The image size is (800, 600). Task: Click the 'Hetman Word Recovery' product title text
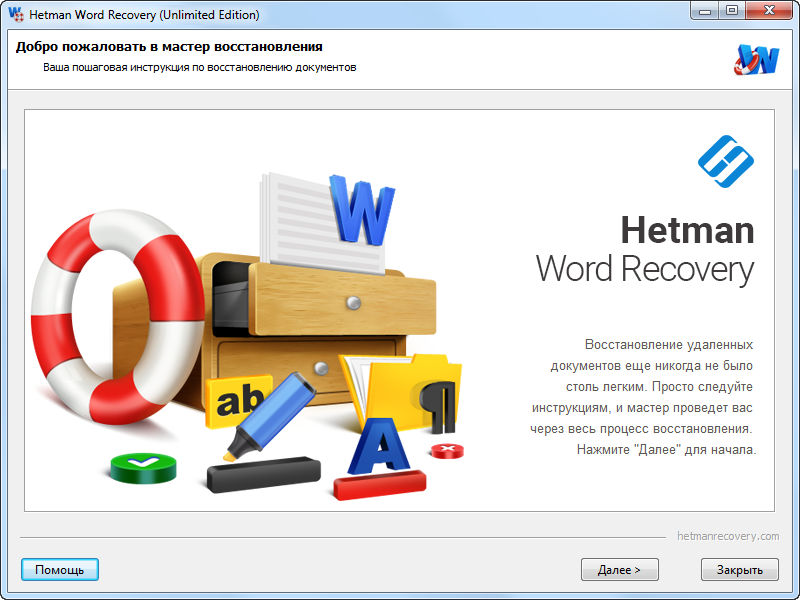[x=645, y=250]
